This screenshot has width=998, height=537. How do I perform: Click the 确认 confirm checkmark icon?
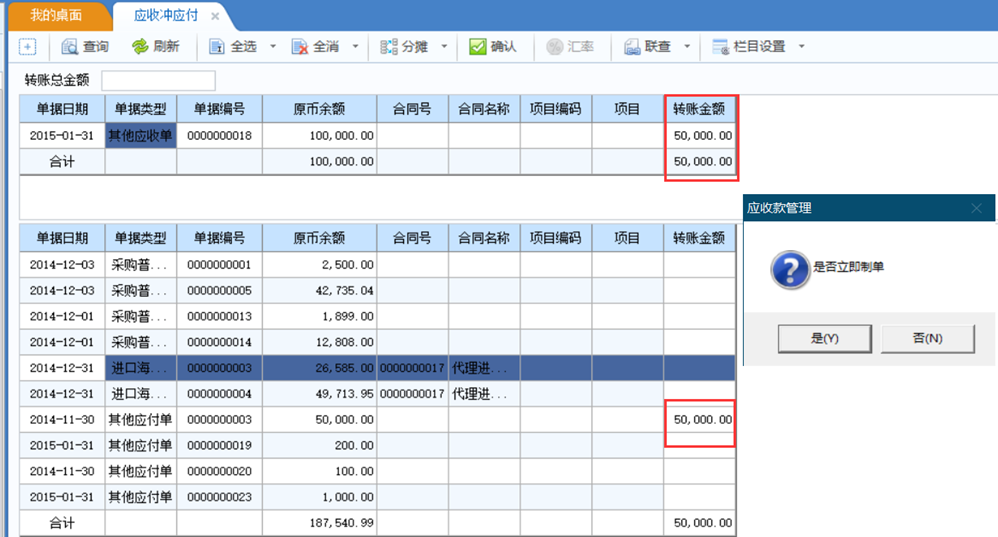pyautogui.click(x=477, y=46)
